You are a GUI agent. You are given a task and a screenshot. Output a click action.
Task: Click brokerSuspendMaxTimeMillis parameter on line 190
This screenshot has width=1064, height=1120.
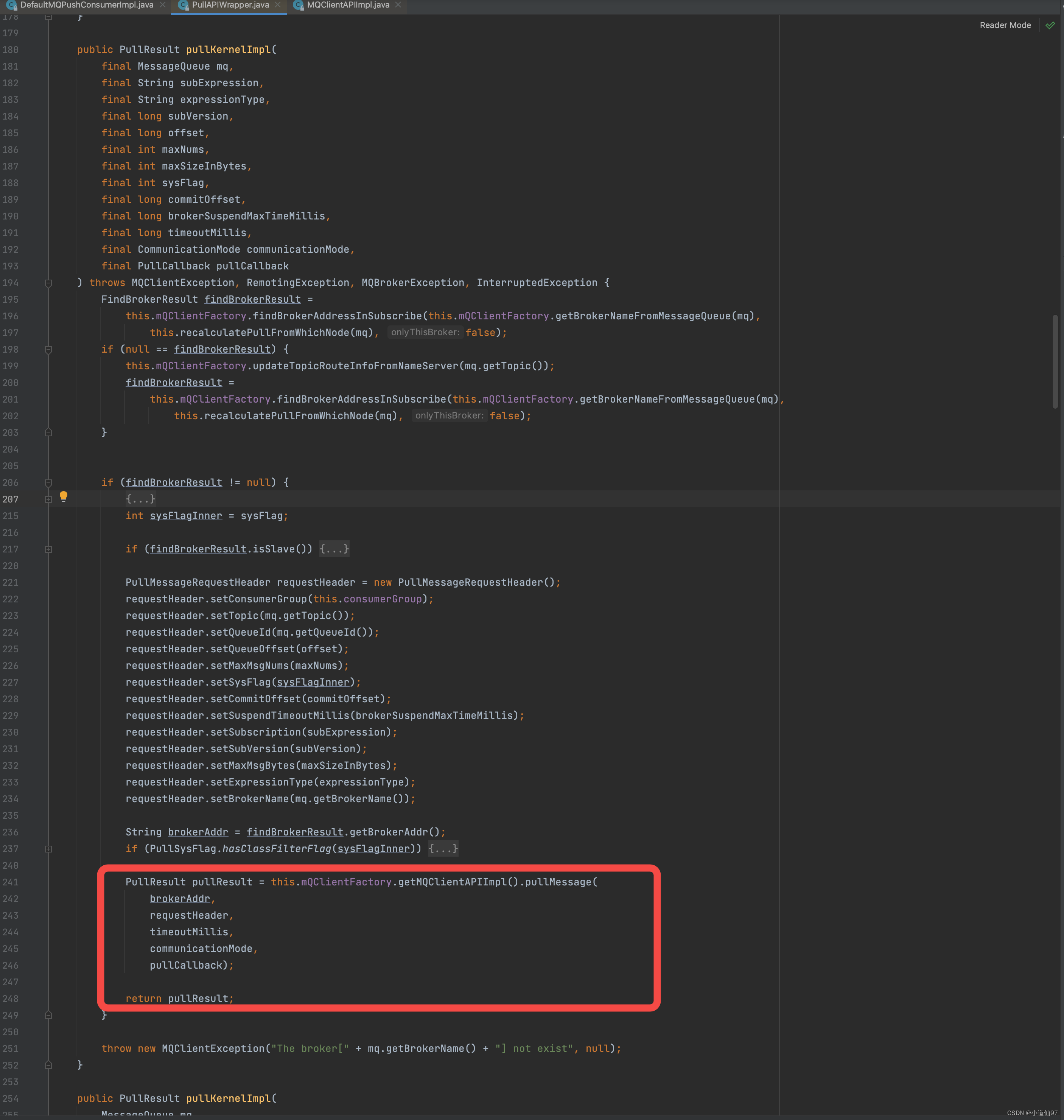click(247, 216)
